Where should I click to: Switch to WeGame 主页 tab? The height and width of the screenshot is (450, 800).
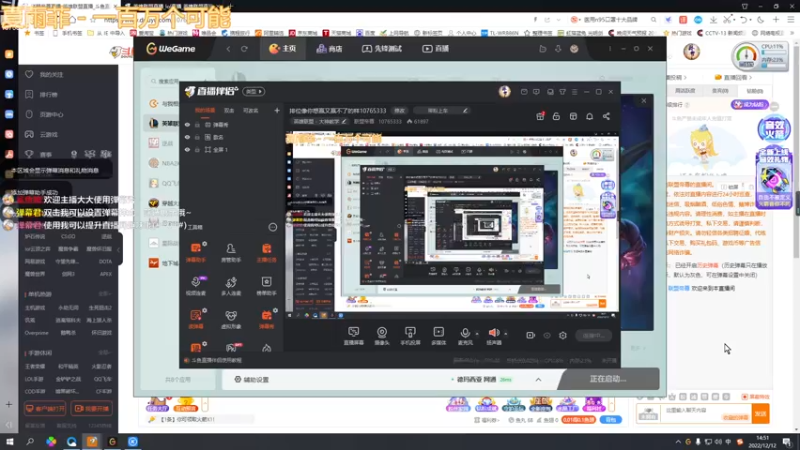click(x=282, y=48)
